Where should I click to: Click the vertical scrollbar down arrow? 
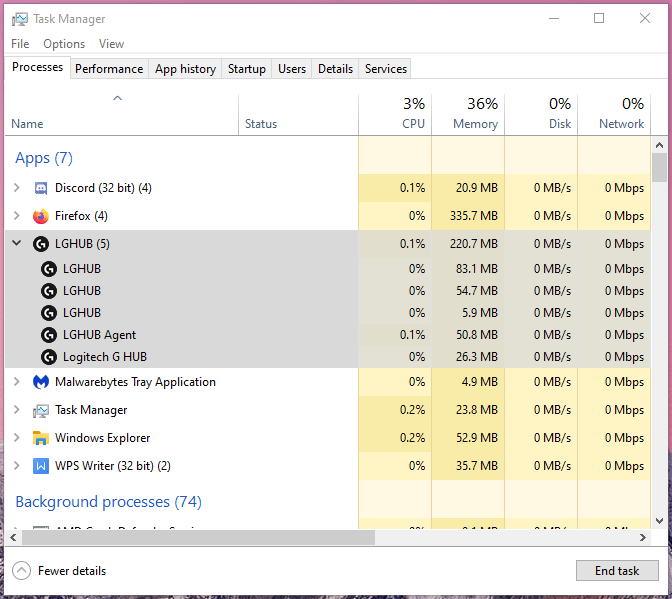659,521
